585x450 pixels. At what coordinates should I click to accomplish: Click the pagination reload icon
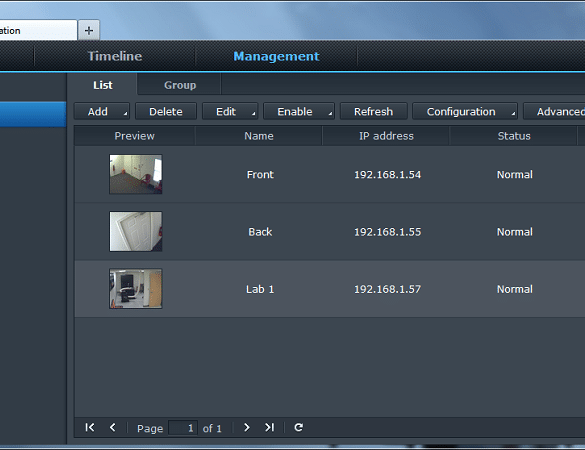point(298,427)
